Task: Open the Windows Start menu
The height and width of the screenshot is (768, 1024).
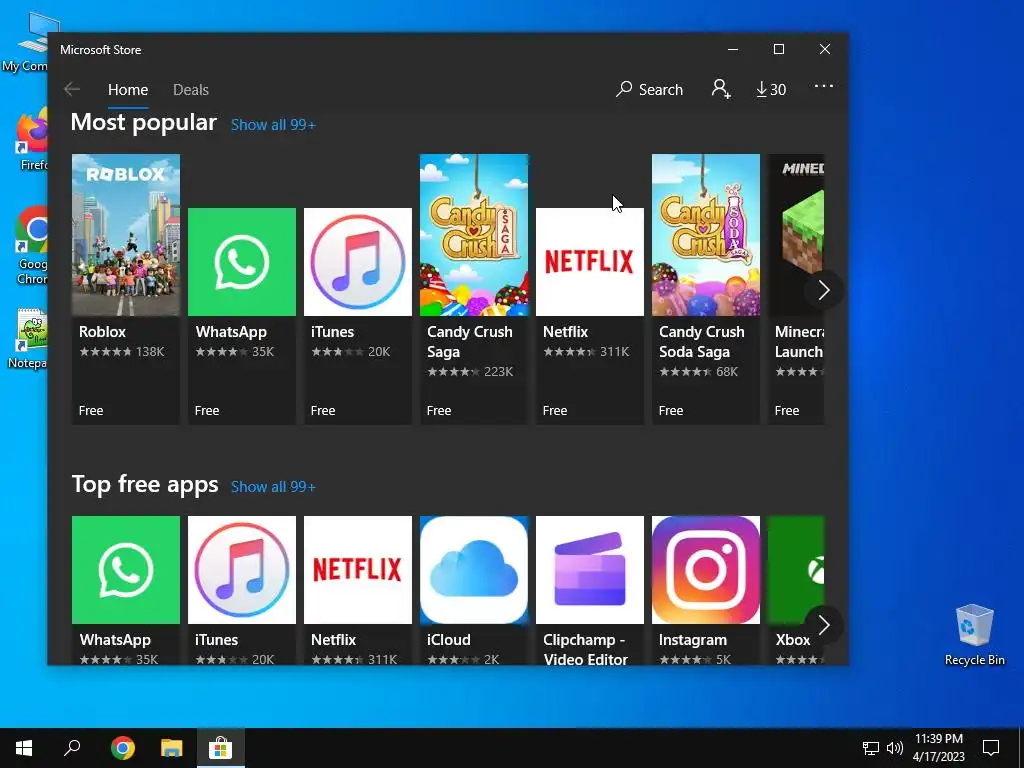Action: coord(24,748)
